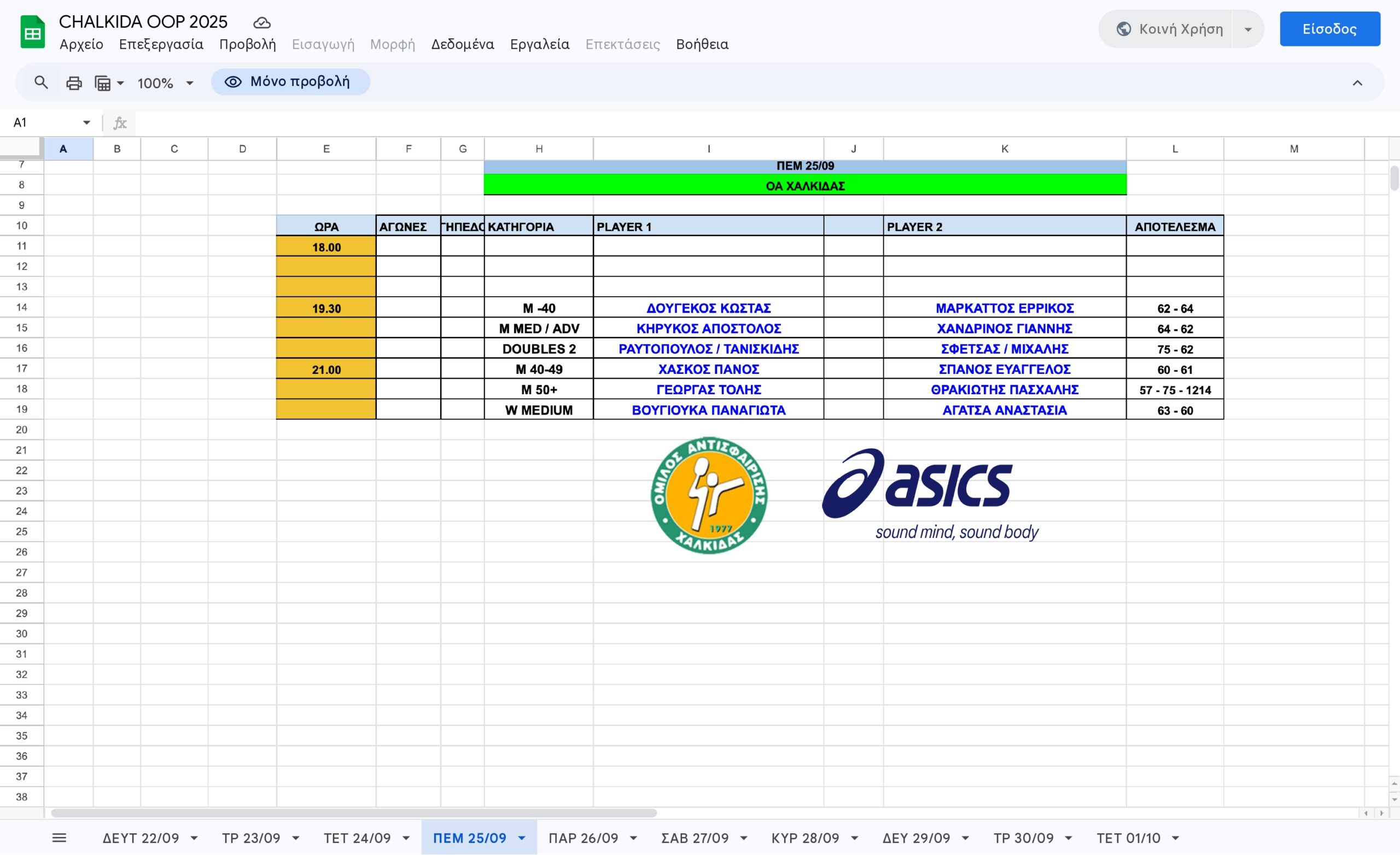1400x855 pixels.
Task: Click the cloud document status icon
Action: (x=261, y=23)
